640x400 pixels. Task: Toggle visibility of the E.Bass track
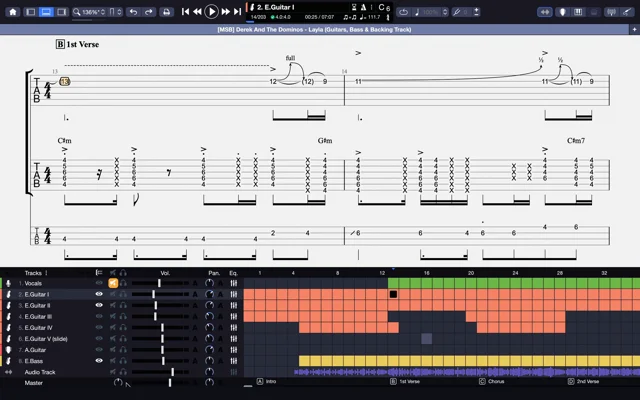[x=99, y=360]
